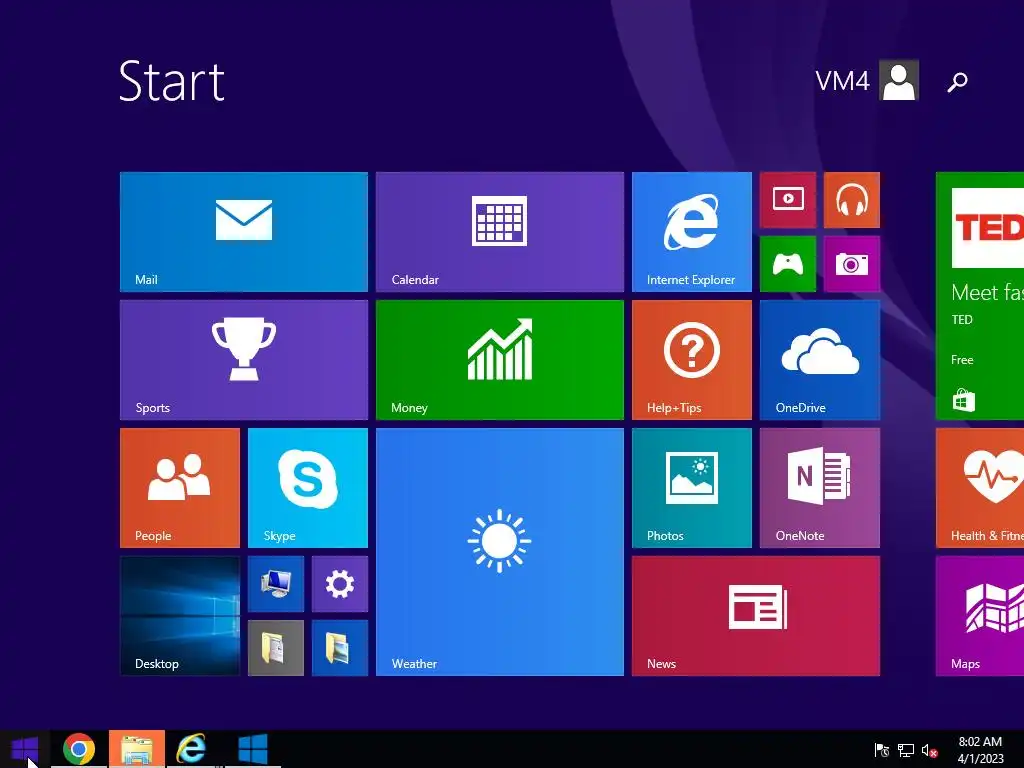Open the People tile
This screenshot has width=1024, height=768.
tap(180, 488)
